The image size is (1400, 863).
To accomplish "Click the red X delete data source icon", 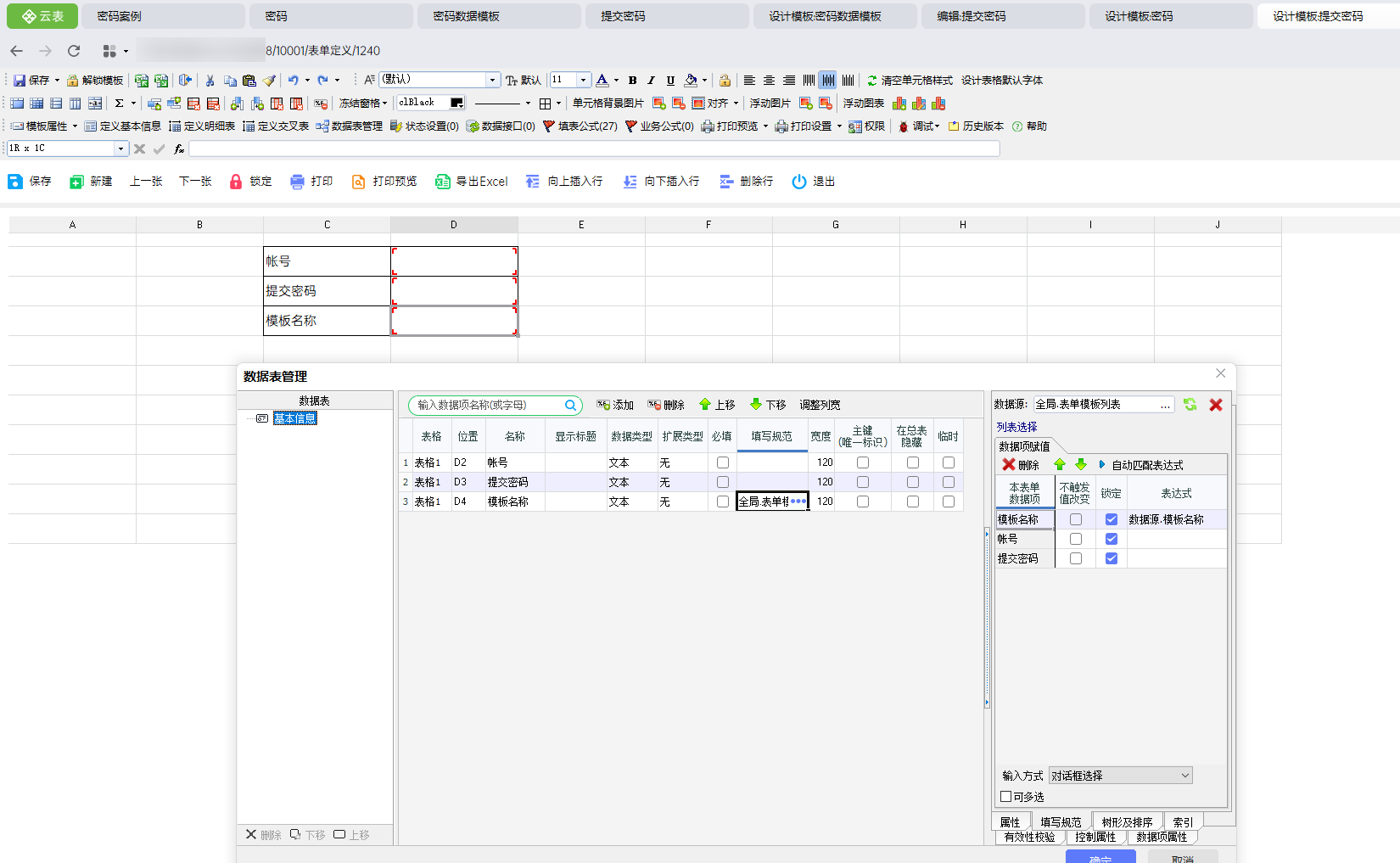I will 1216,405.
